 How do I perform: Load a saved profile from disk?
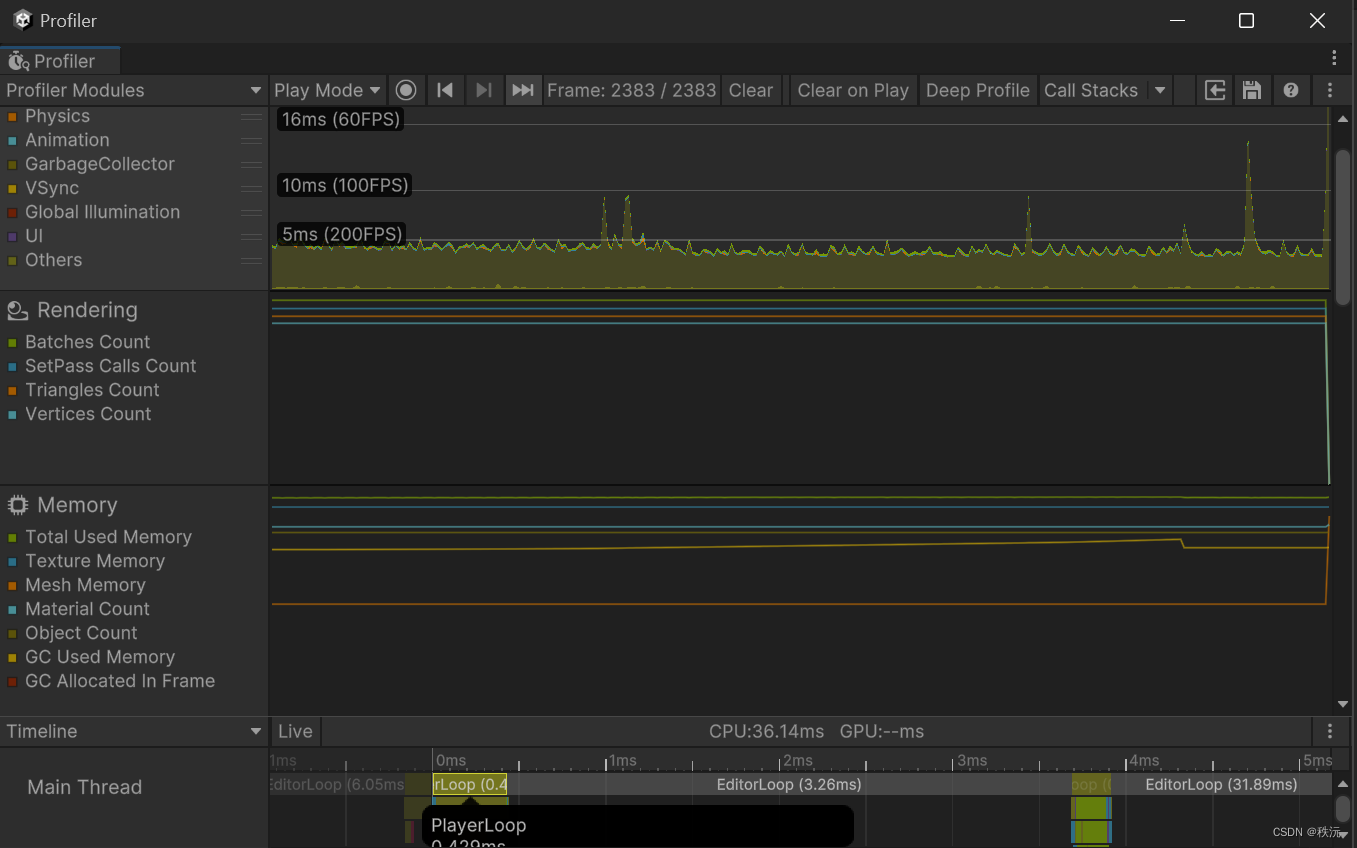1214,90
